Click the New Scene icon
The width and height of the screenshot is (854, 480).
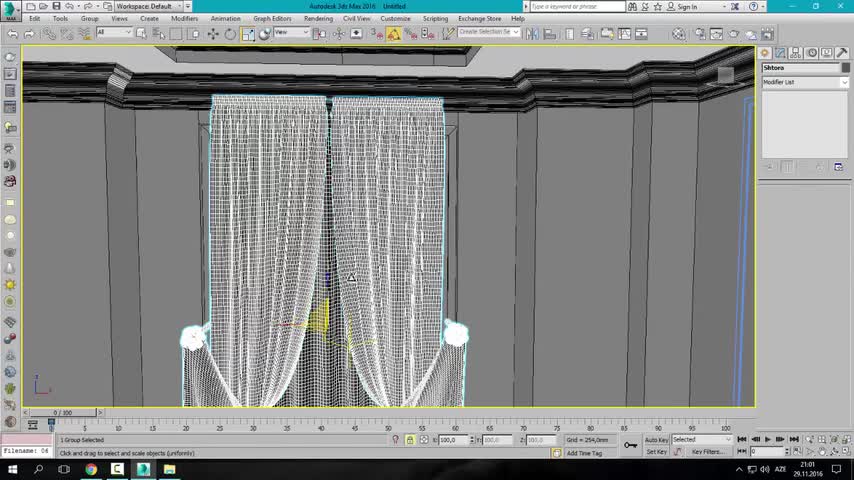30,6
